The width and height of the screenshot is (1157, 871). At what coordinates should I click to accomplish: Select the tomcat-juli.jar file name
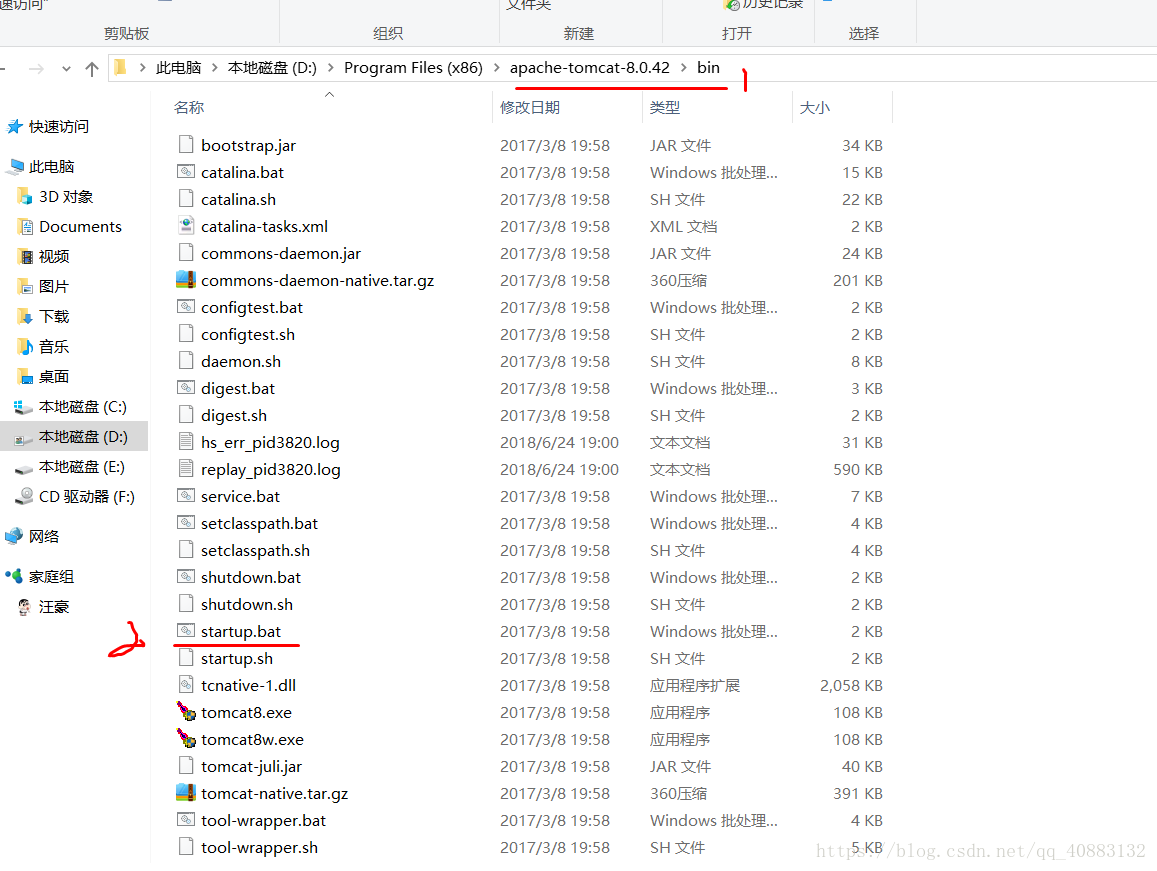[252, 766]
